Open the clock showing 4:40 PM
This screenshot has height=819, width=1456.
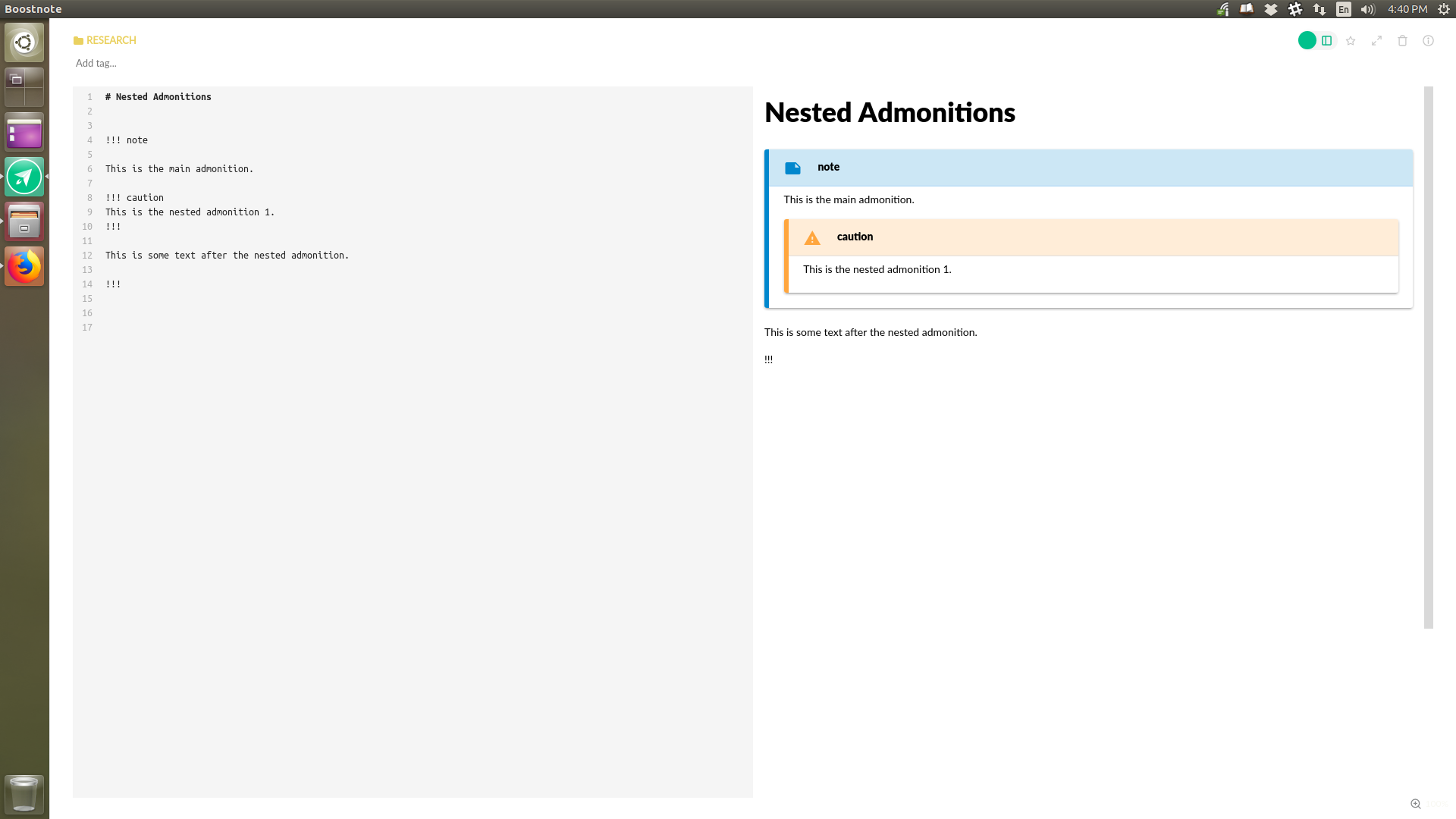1407,9
